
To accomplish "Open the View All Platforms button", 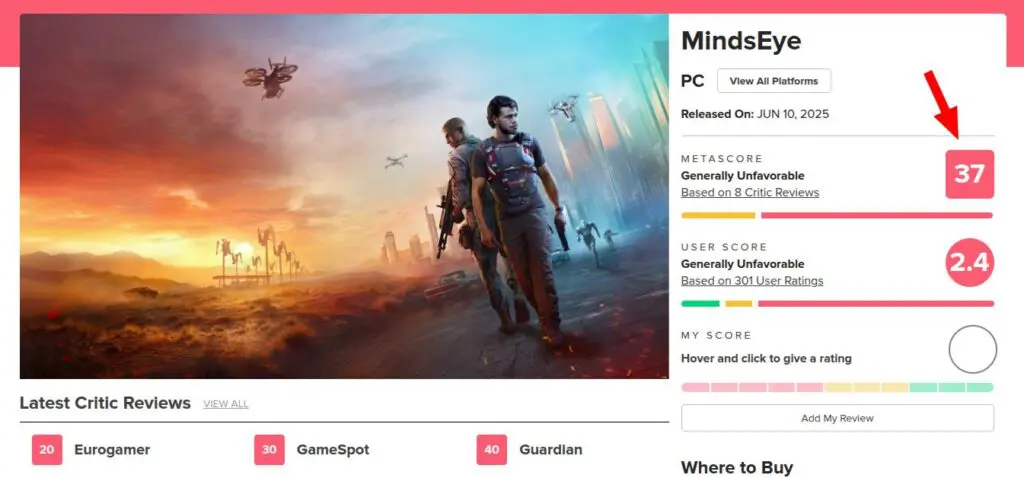I will tap(774, 81).
